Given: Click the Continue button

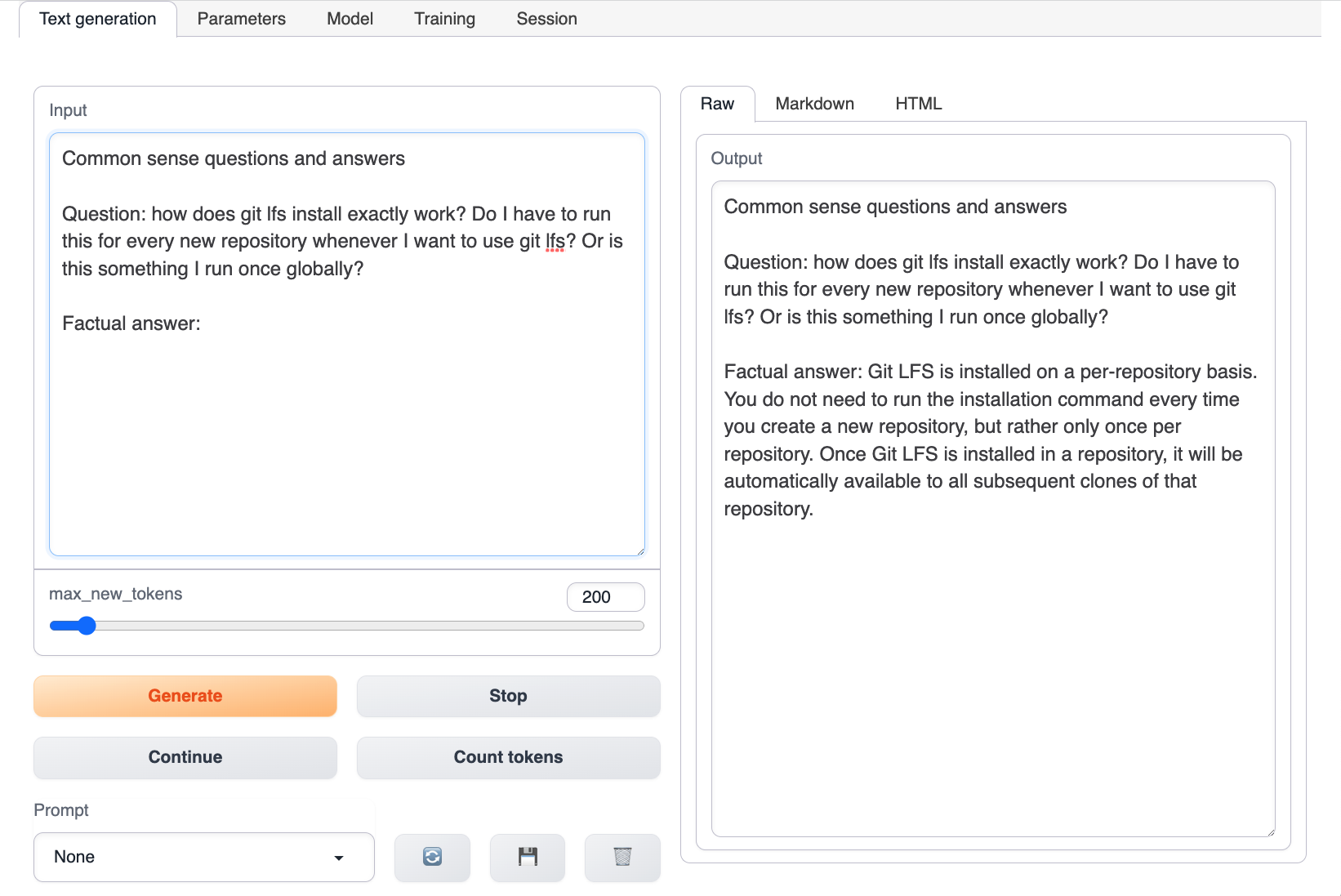Looking at the screenshot, I should pos(185,757).
